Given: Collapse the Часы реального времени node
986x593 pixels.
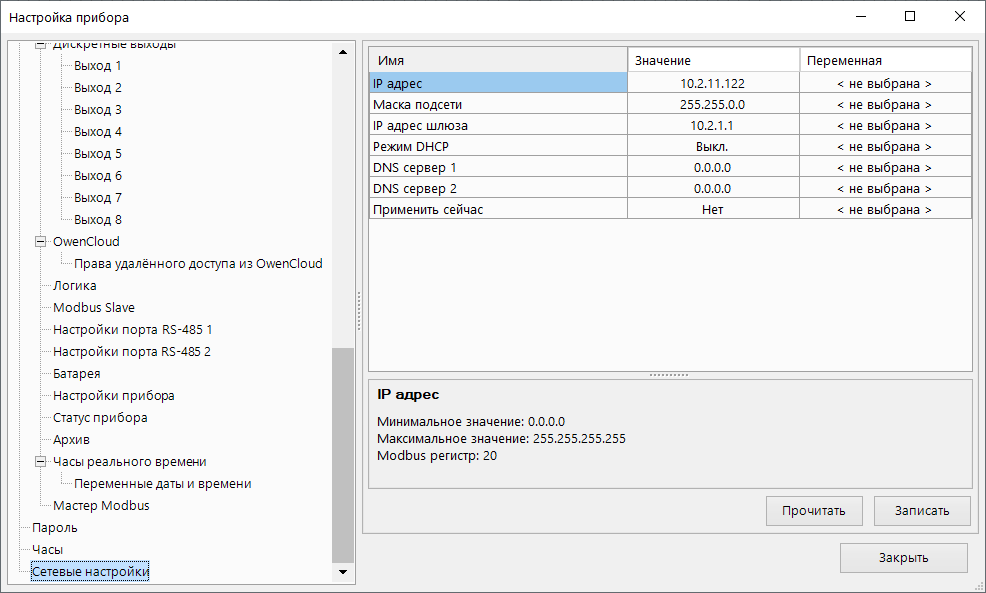Looking at the screenshot, I should 41,462.
